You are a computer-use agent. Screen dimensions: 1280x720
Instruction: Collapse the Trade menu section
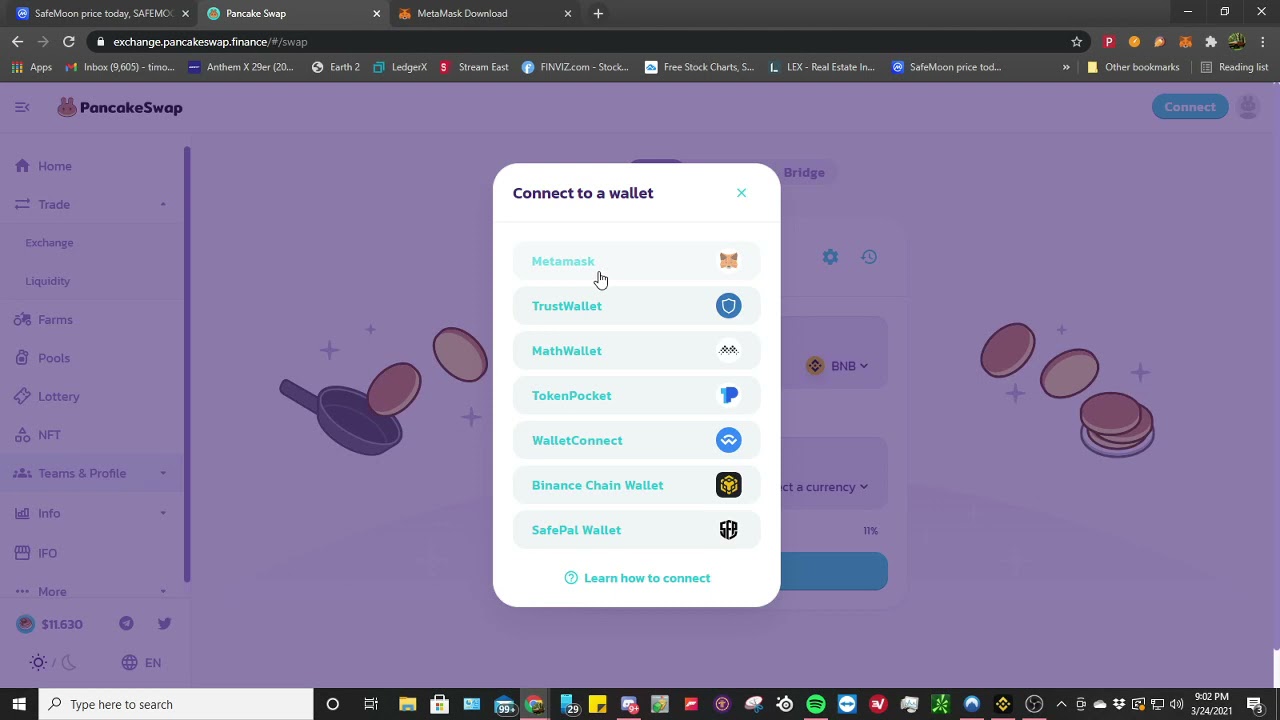coord(92,204)
